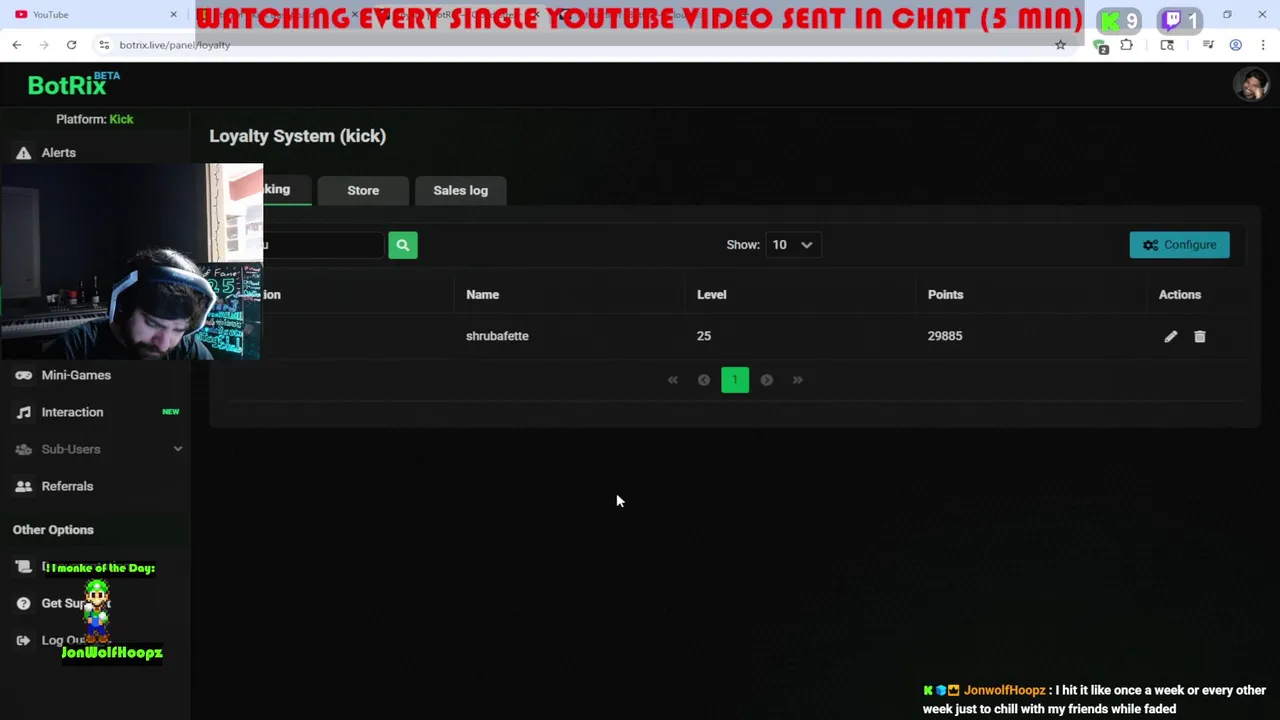Click the points value 29885
Image resolution: width=1280 pixels, height=720 pixels.
[945, 336]
